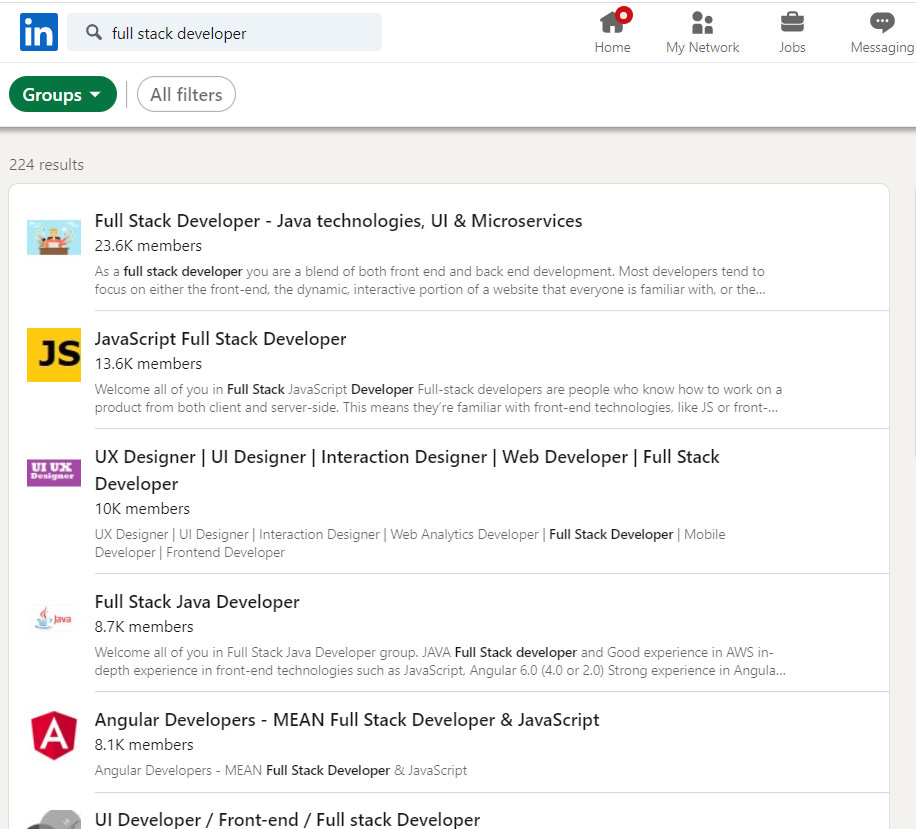
Task: Open the Messaging icon
Action: click(x=881, y=21)
